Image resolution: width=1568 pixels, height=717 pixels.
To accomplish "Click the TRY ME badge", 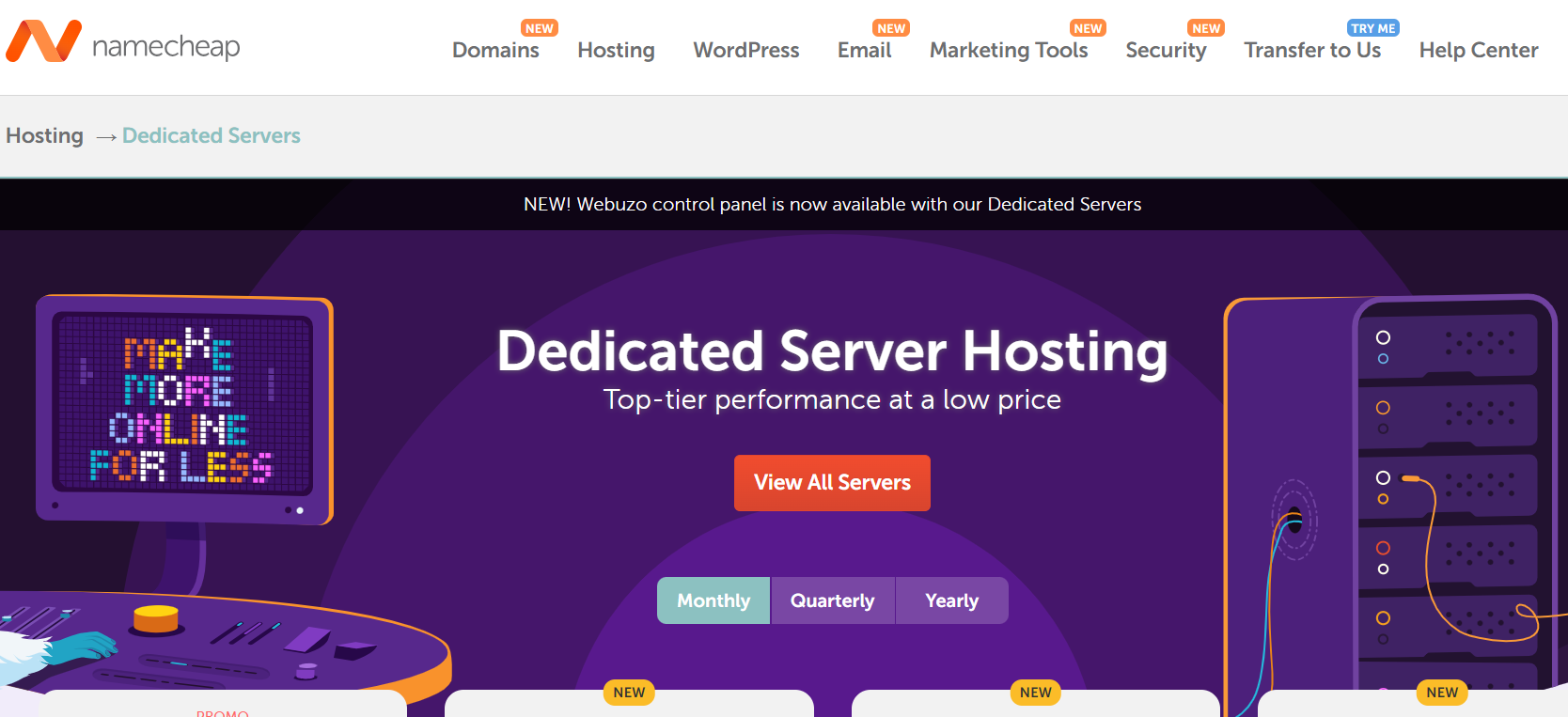I will pyautogui.click(x=1373, y=28).
